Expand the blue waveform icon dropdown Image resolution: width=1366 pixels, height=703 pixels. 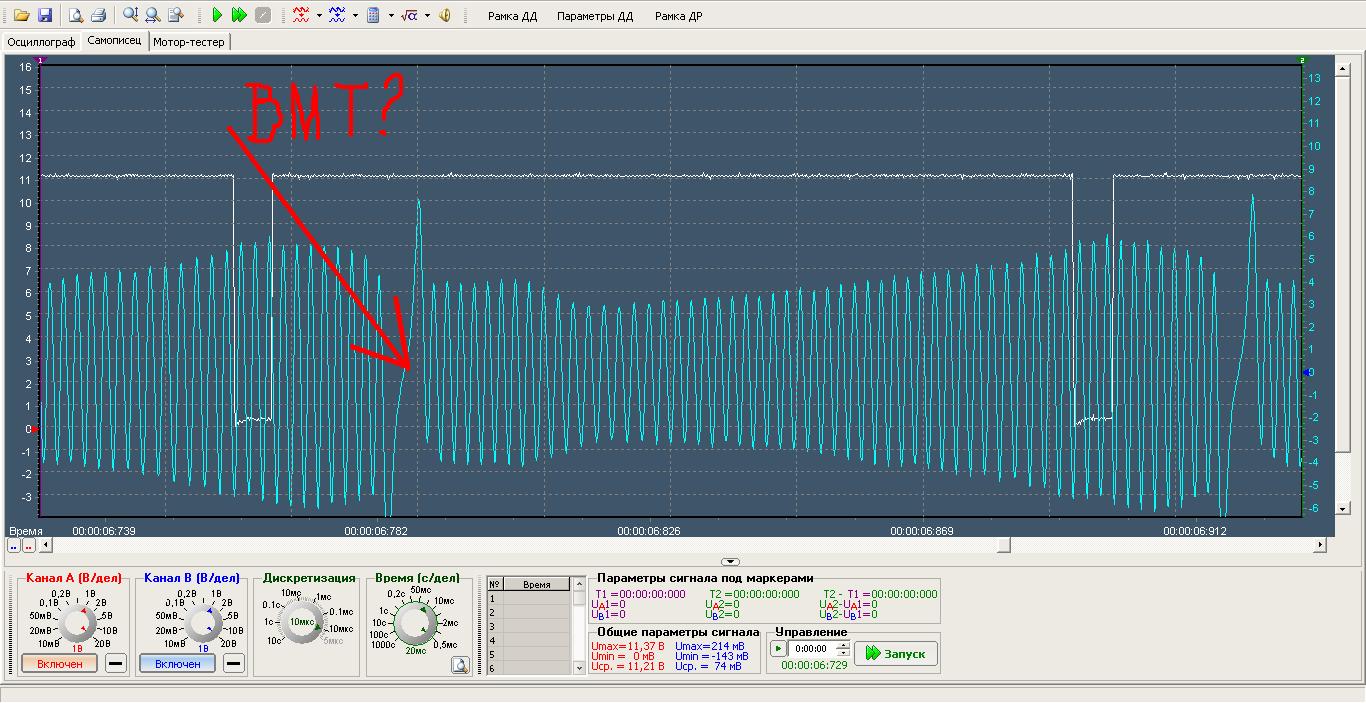355,15
